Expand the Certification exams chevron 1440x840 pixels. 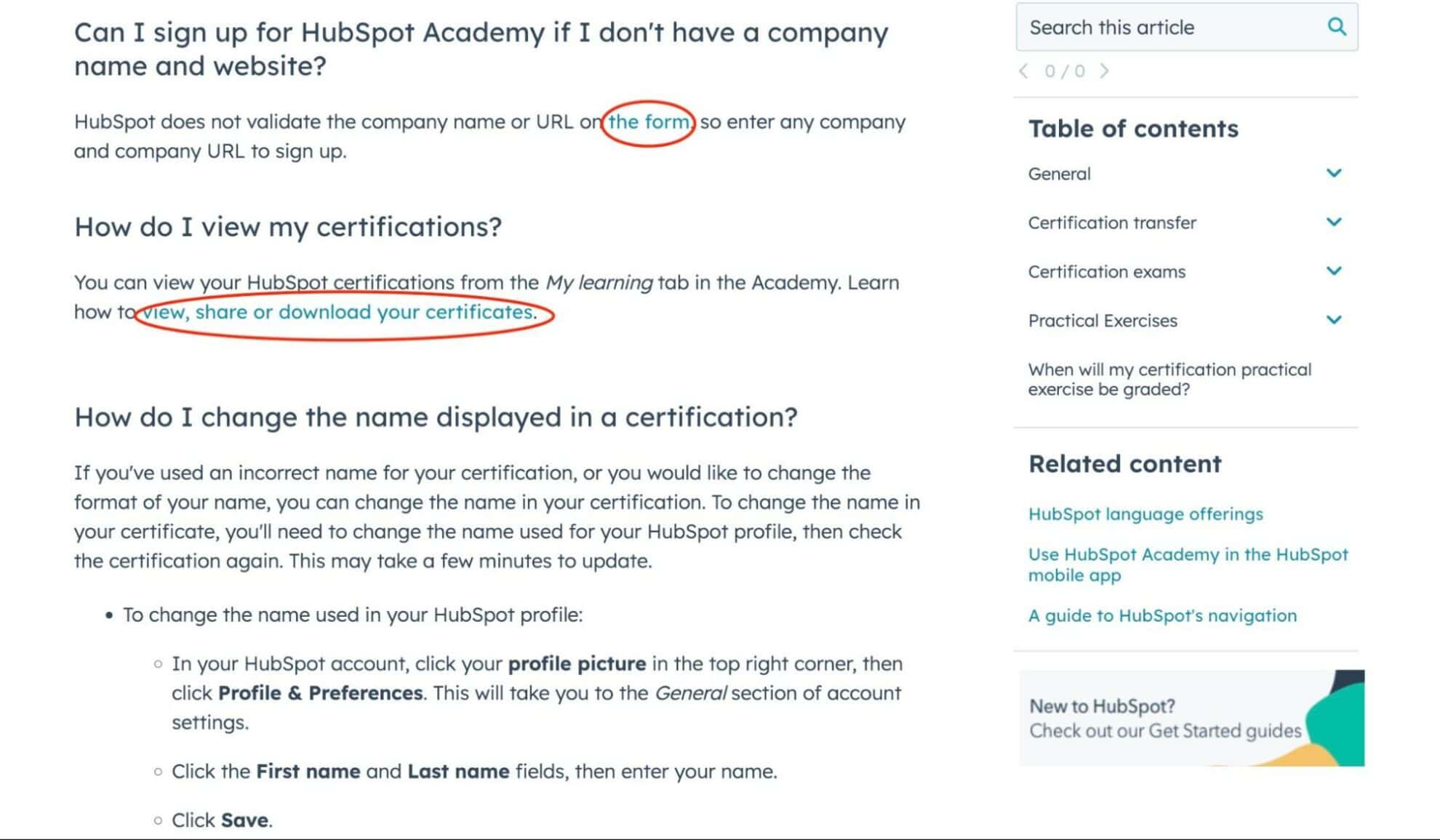pyautogui.click(x=1335, y=271)
